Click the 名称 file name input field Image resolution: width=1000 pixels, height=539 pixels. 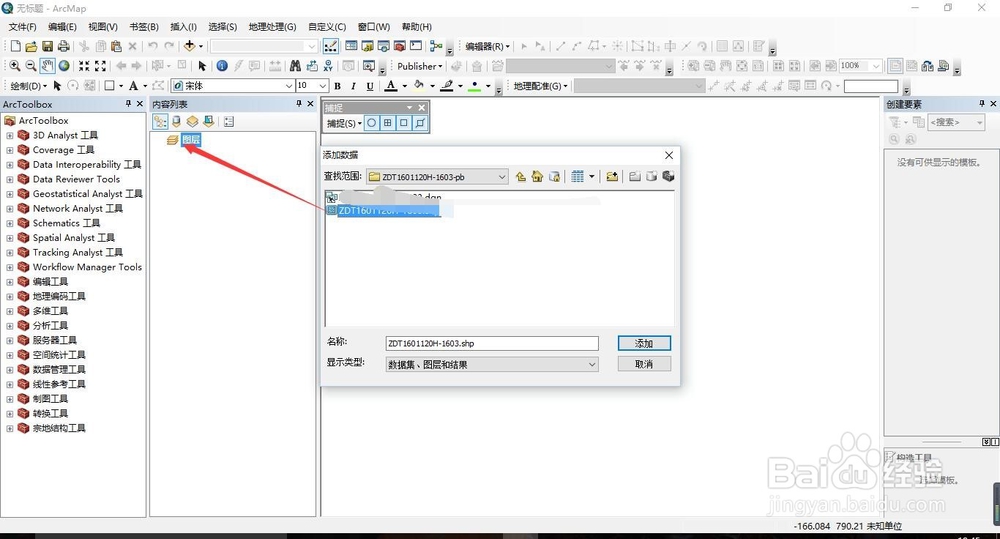point(492,343)
